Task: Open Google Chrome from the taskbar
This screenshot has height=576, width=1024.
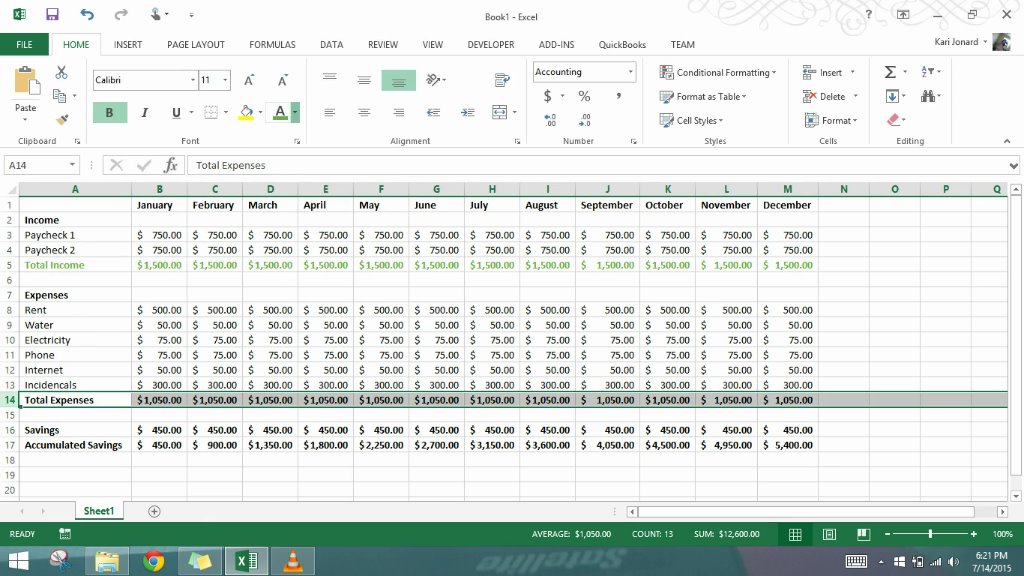Action: pos(153,560)
